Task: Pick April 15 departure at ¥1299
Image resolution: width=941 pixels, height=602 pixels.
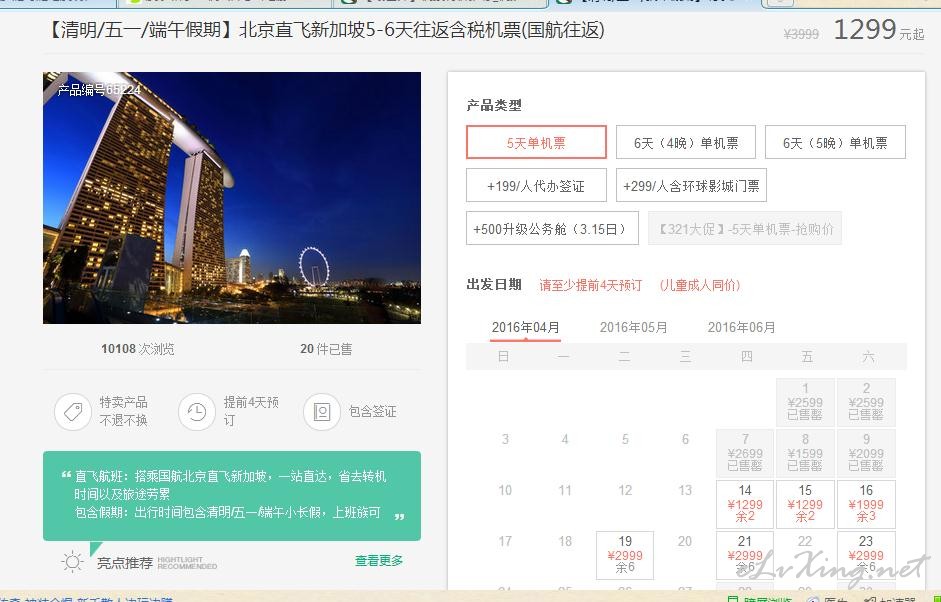Action: click(805, 504)
